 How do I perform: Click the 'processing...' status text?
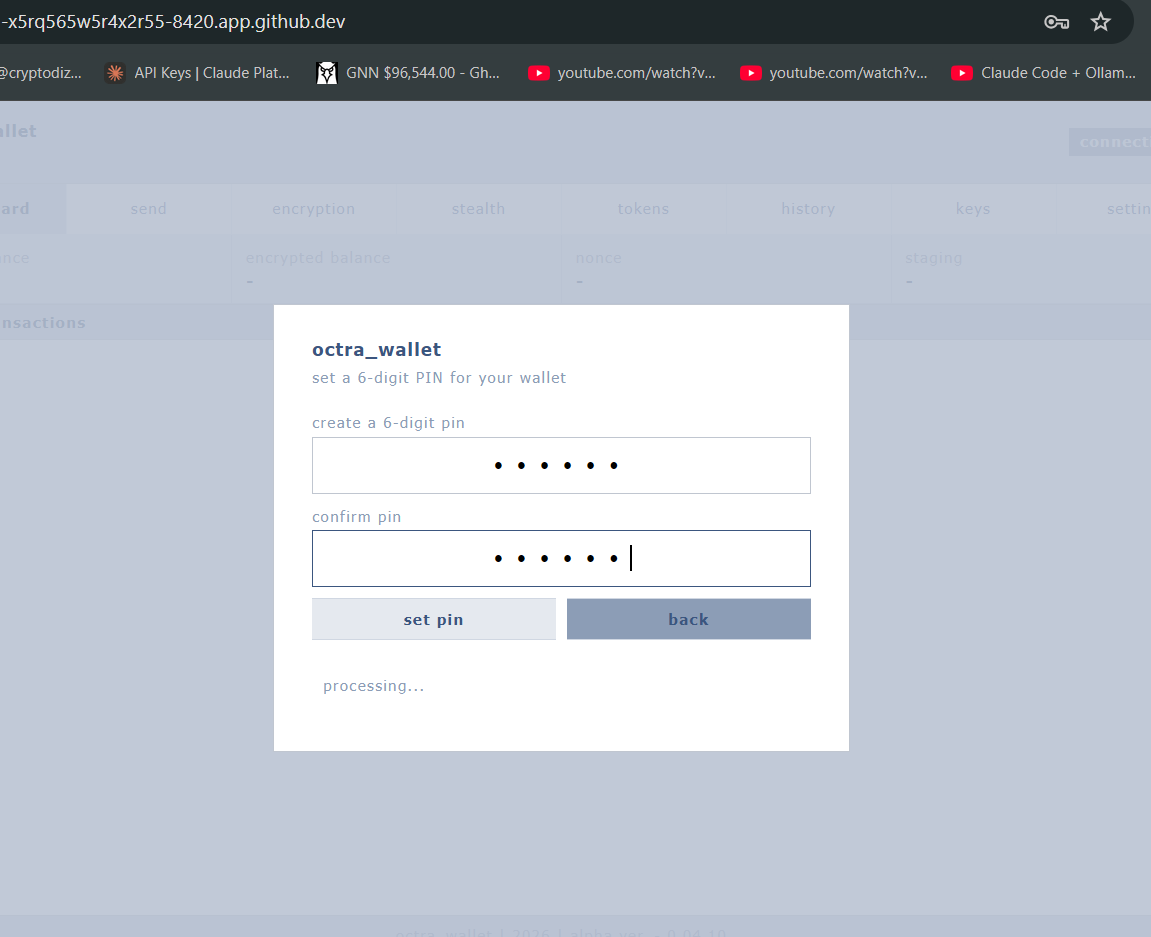click(x=374, y=686)
